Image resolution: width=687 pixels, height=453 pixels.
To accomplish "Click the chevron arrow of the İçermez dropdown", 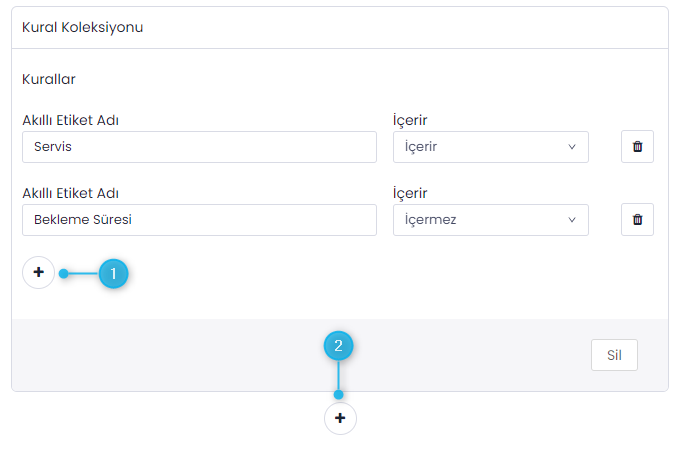I will pyautogui.click(x=572, y=220).
